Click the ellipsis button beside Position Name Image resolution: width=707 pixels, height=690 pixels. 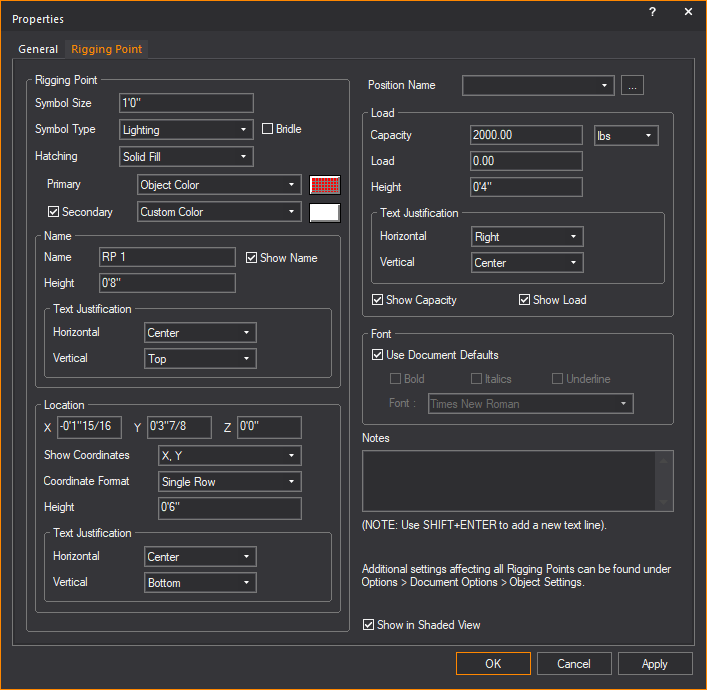coord(632,86)
